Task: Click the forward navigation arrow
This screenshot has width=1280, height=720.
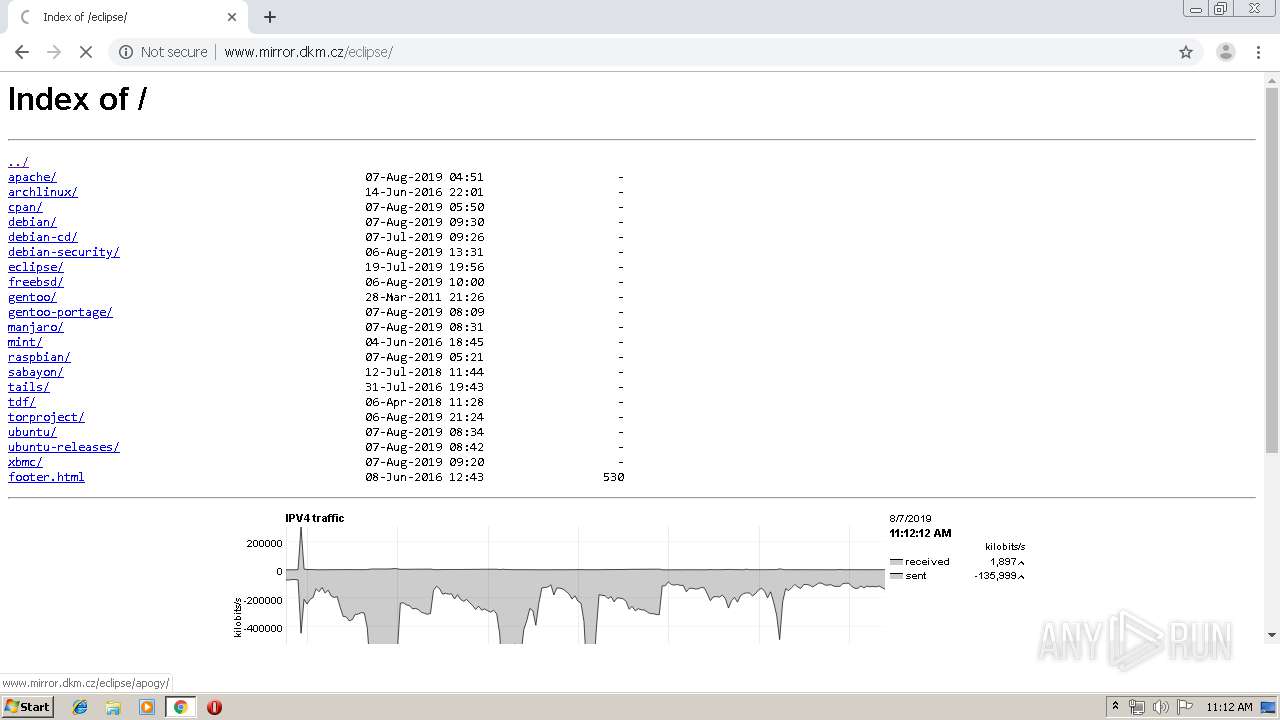Action: 54,52
